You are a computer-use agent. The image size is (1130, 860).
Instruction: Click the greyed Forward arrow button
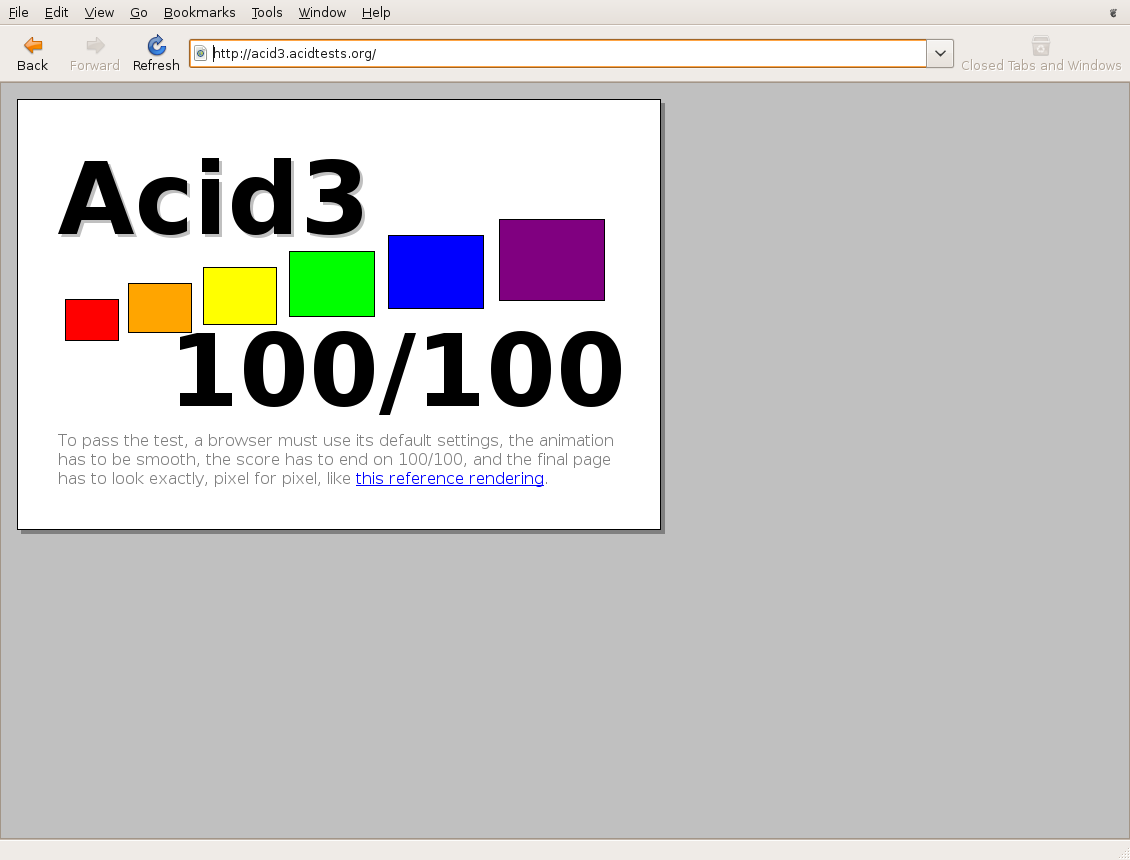pos(94,54)
